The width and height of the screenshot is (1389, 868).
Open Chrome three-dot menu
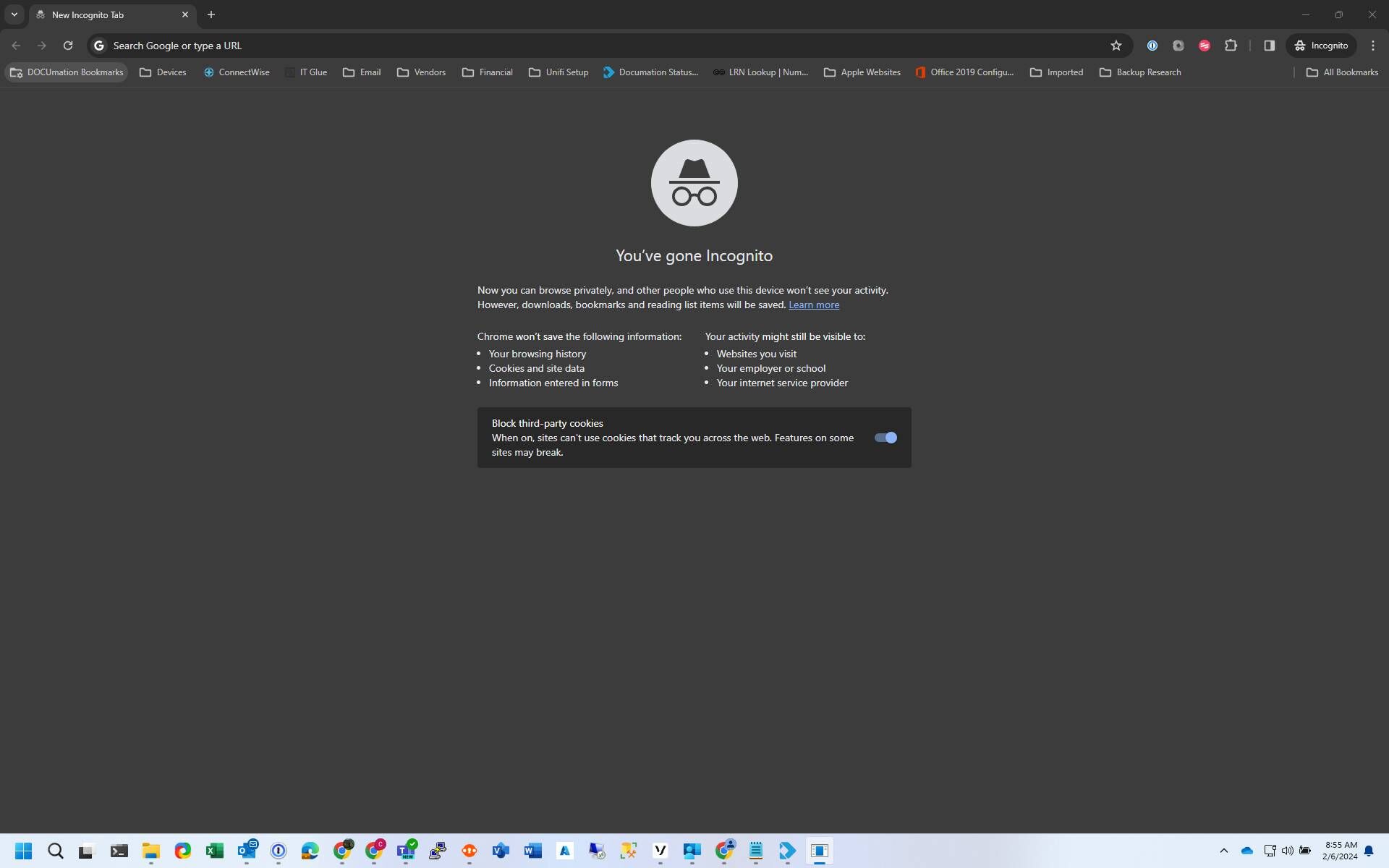pos(1372,46)
